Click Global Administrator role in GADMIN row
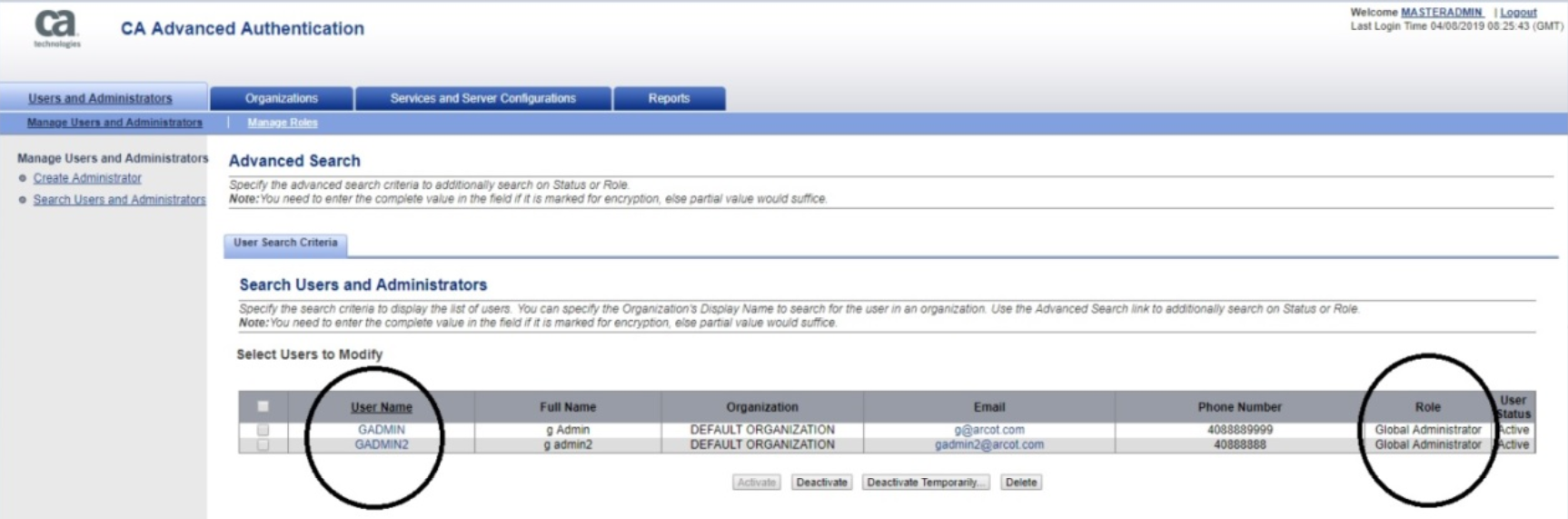The height and width of the screenshot is (519, 1568). point(1428,430)
